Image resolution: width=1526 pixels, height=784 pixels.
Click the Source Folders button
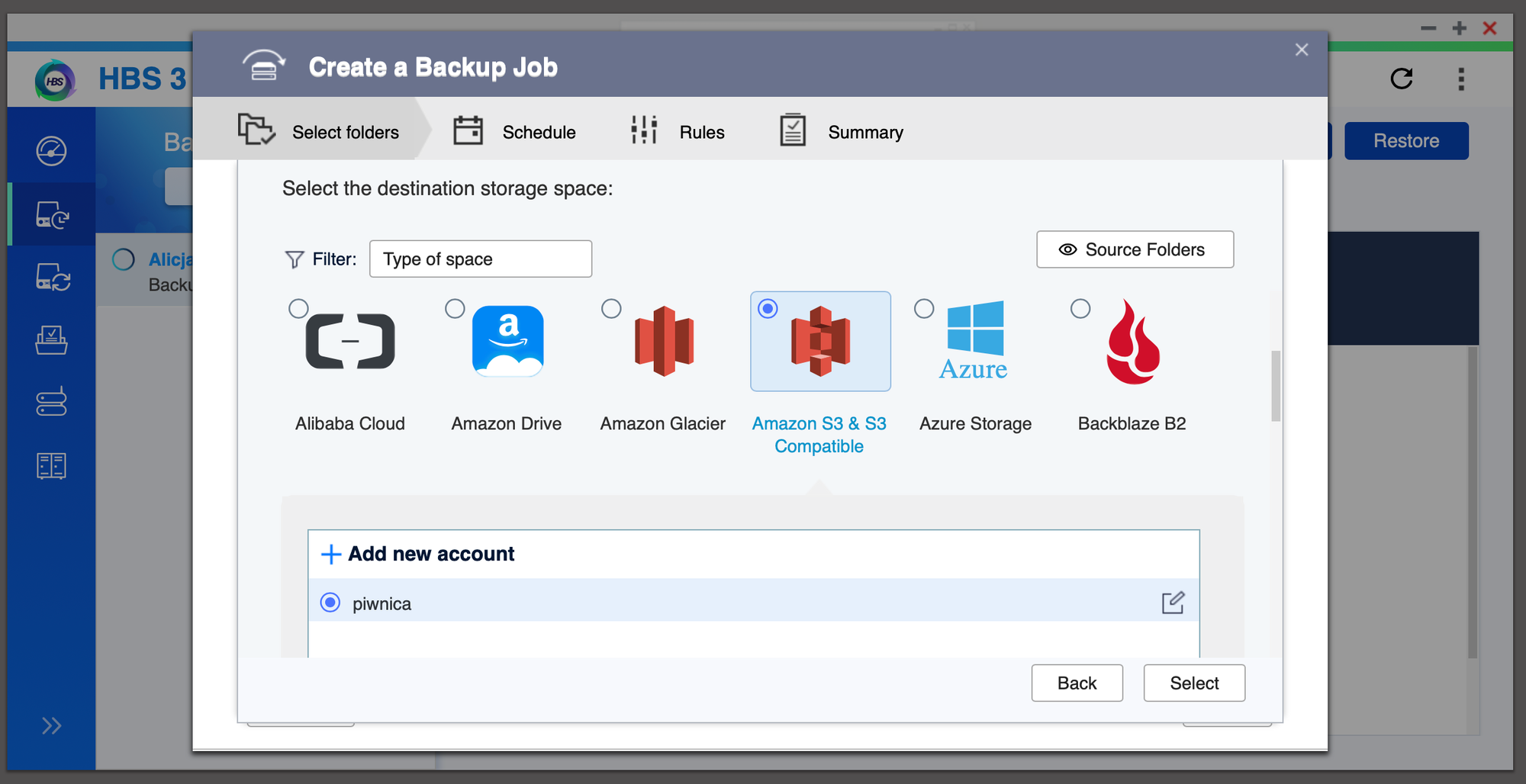point(1135,249)
